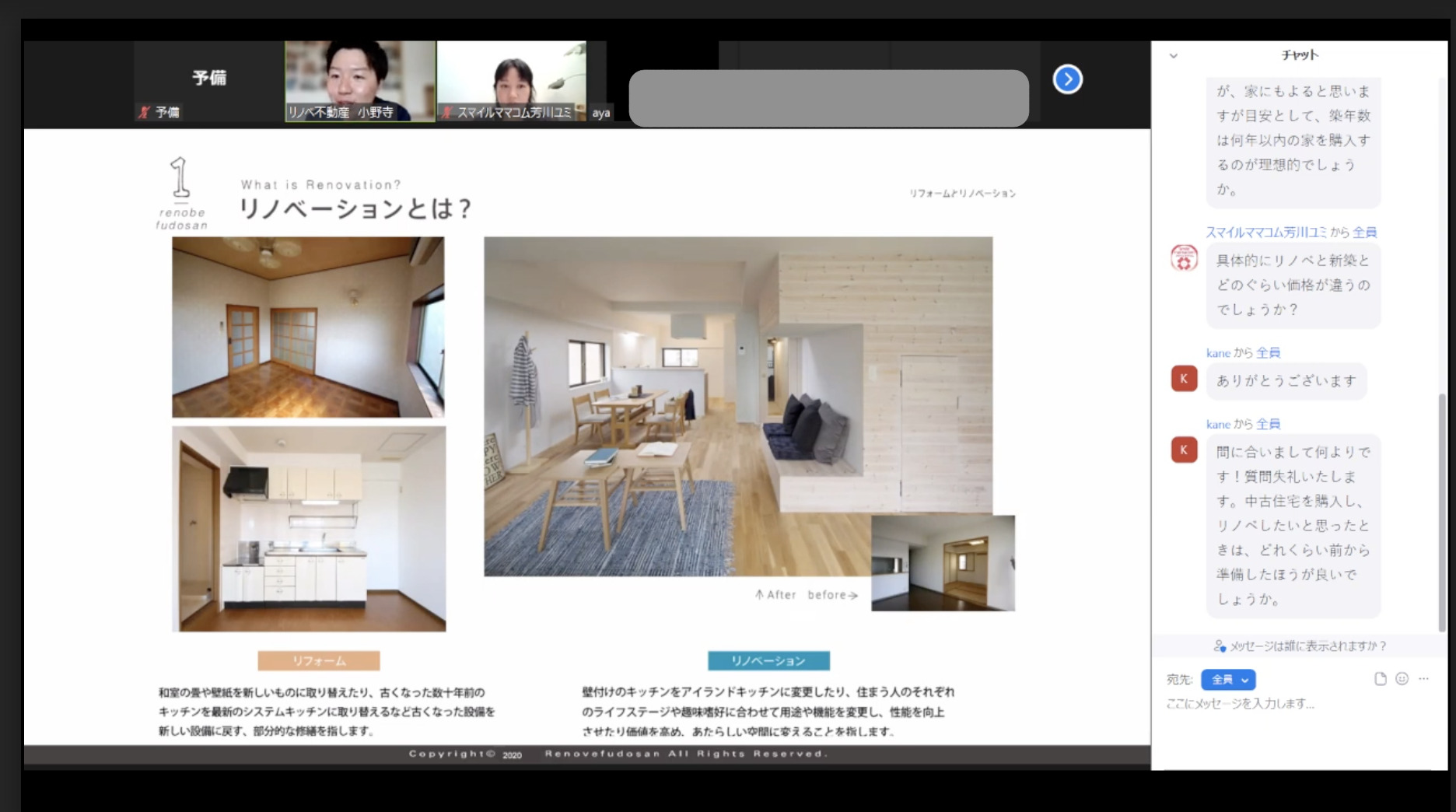This screenshot has width=1456, height=812.
Task: Click the 'What is Renovation?' subtitle
Action: tap(320, 185)
